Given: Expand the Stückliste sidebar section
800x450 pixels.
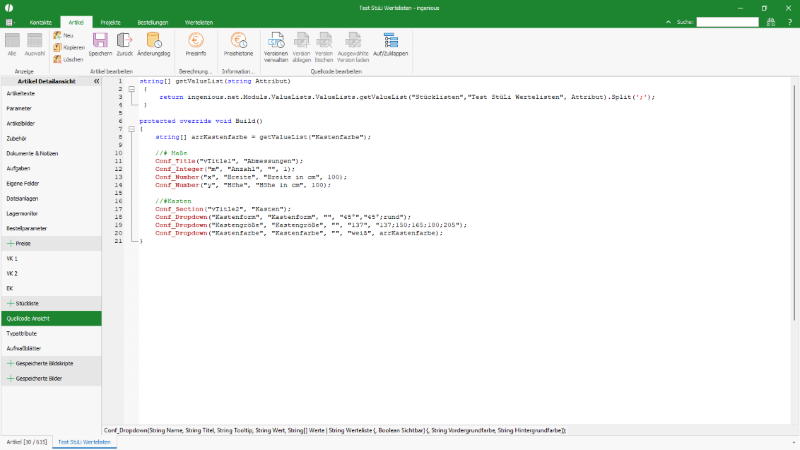Looking at the screenshot, I should tap(11, 302).
